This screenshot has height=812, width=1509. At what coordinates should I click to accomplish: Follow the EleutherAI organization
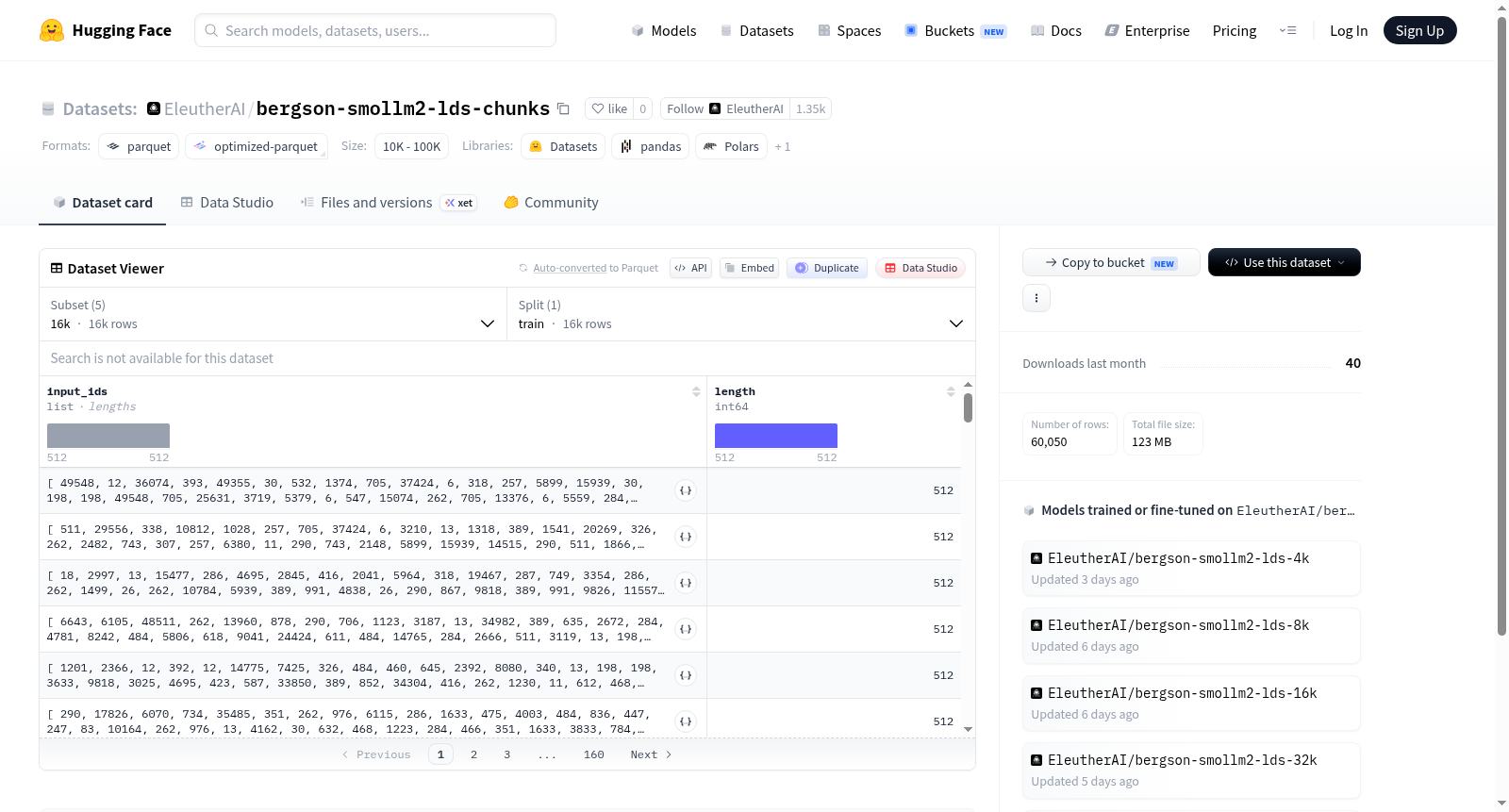click(x=725, y=108)
